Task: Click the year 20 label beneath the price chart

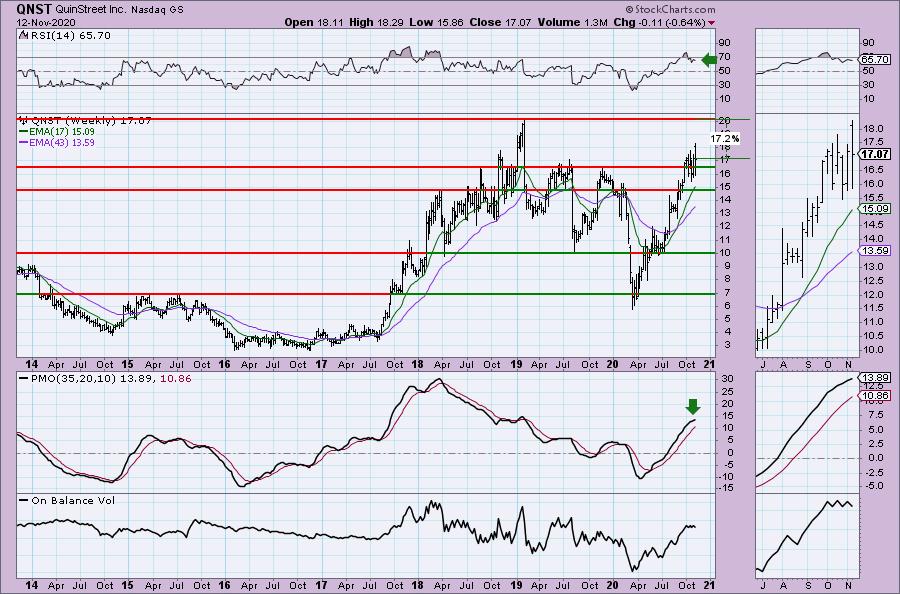Action: 612,364
